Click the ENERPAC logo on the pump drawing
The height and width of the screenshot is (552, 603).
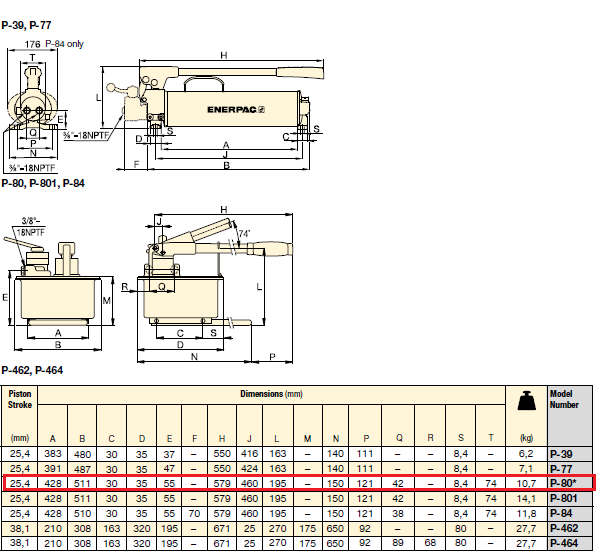click(236, 110)
